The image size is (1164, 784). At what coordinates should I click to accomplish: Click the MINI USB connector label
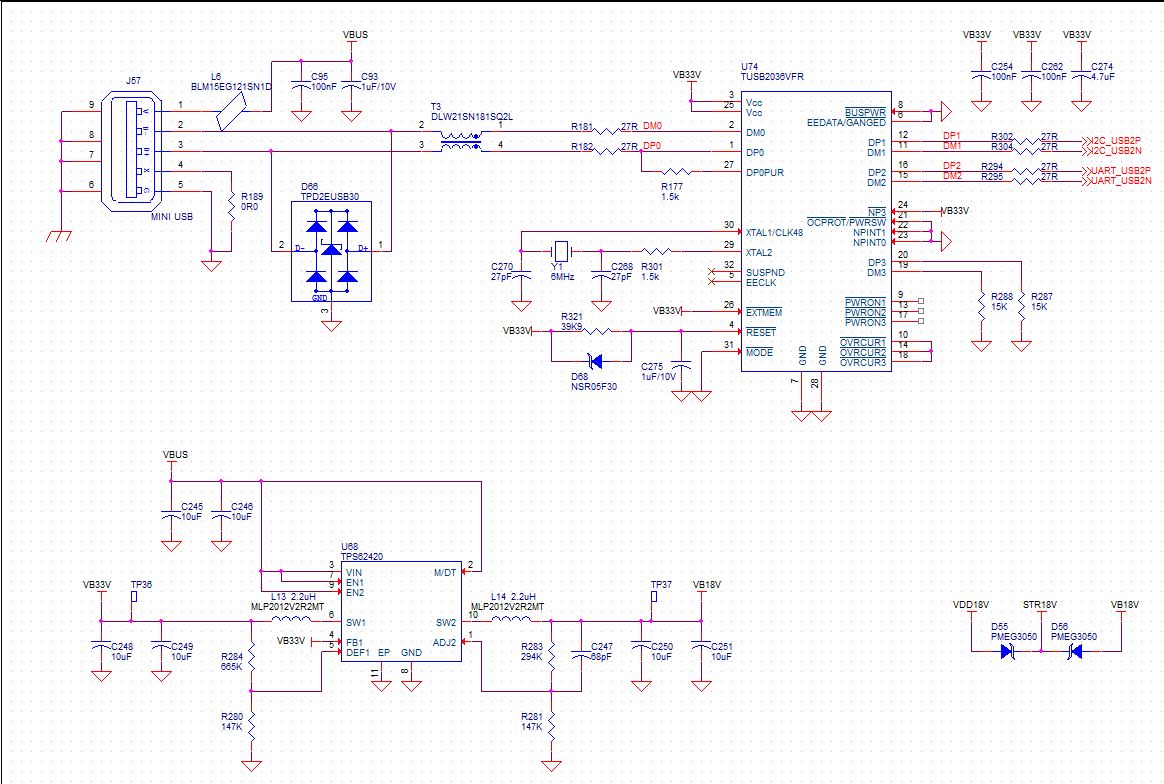click(172, 217)
